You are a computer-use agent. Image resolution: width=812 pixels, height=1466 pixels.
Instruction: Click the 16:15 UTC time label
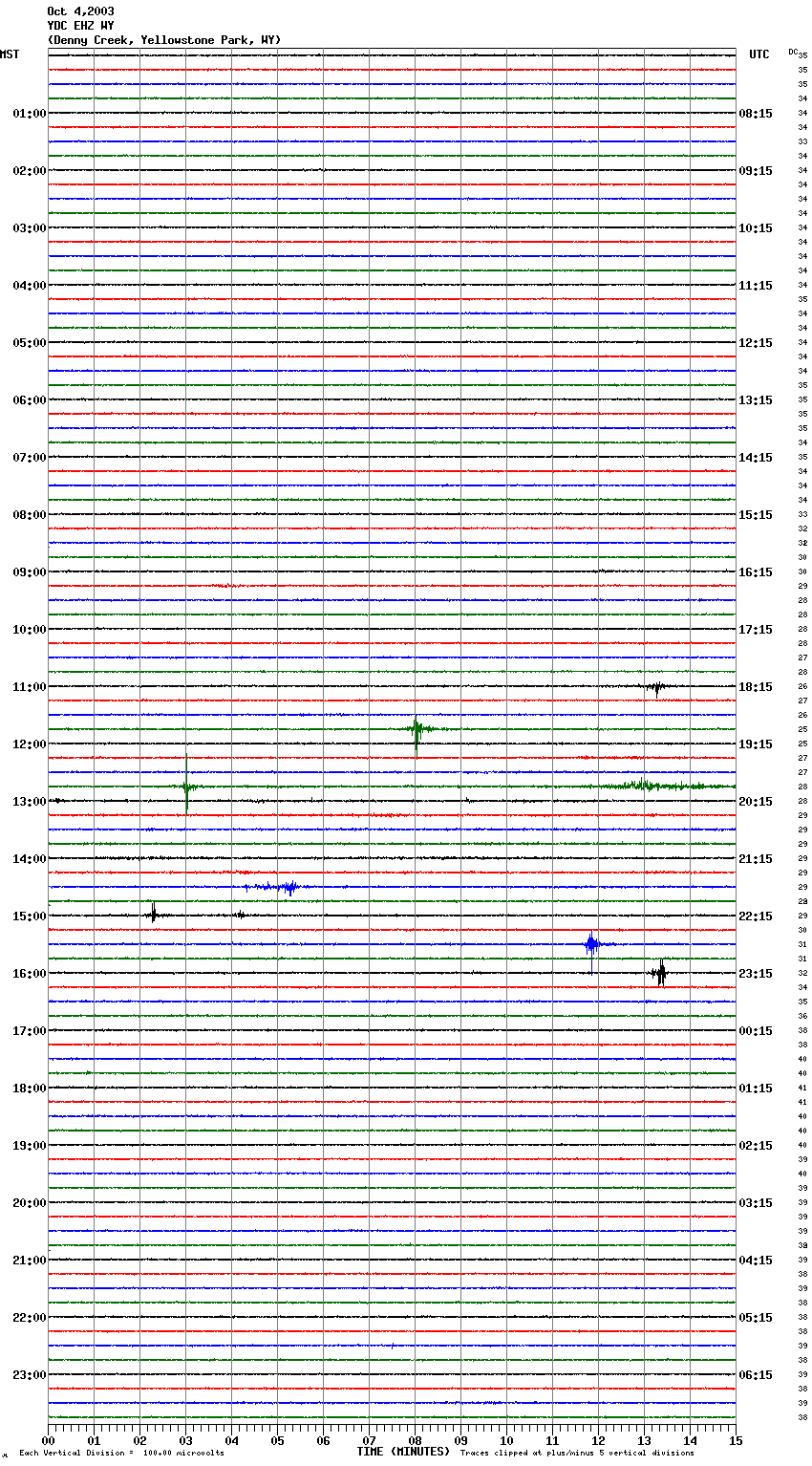[756, 572]
